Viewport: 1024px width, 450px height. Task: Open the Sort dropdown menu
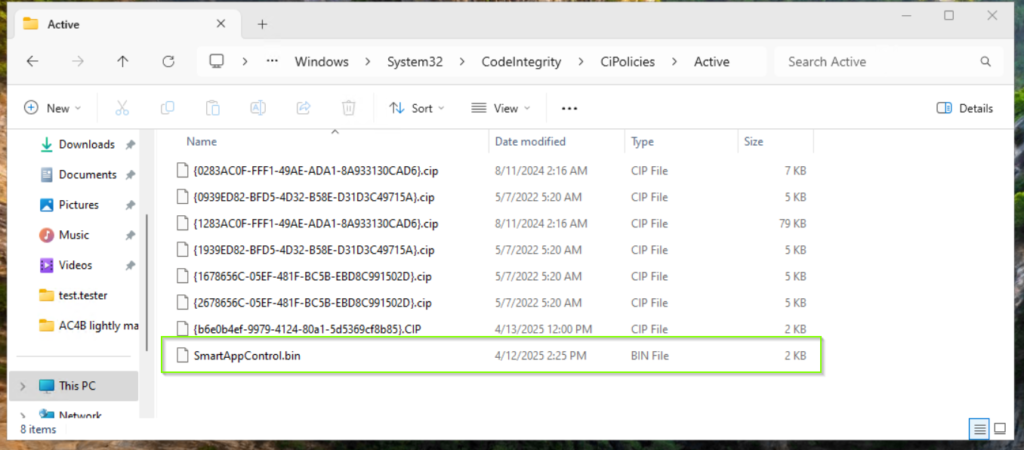pos(416,108)
